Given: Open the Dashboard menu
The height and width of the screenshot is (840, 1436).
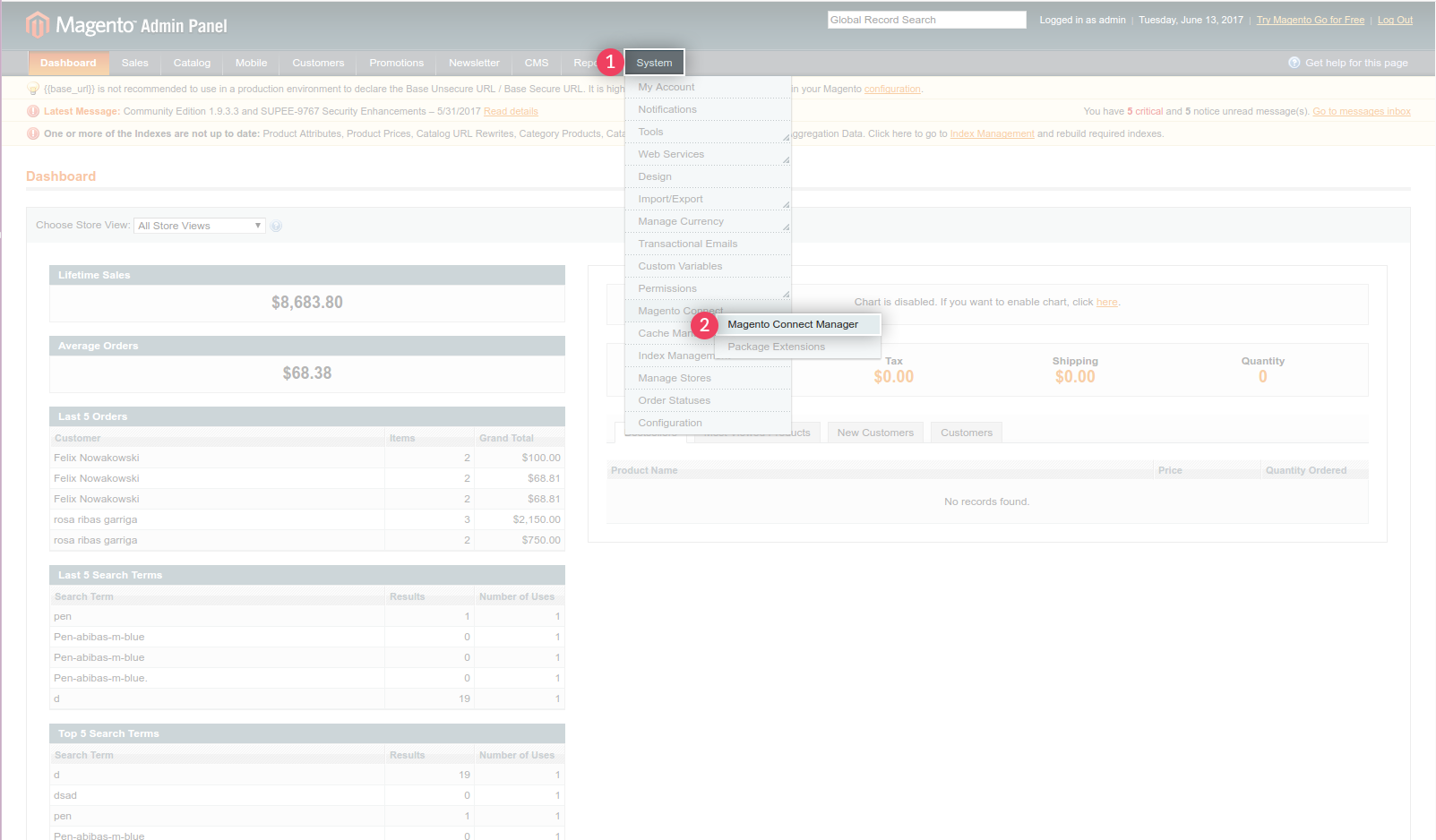Looking at the screenshot, I should 68,63.
